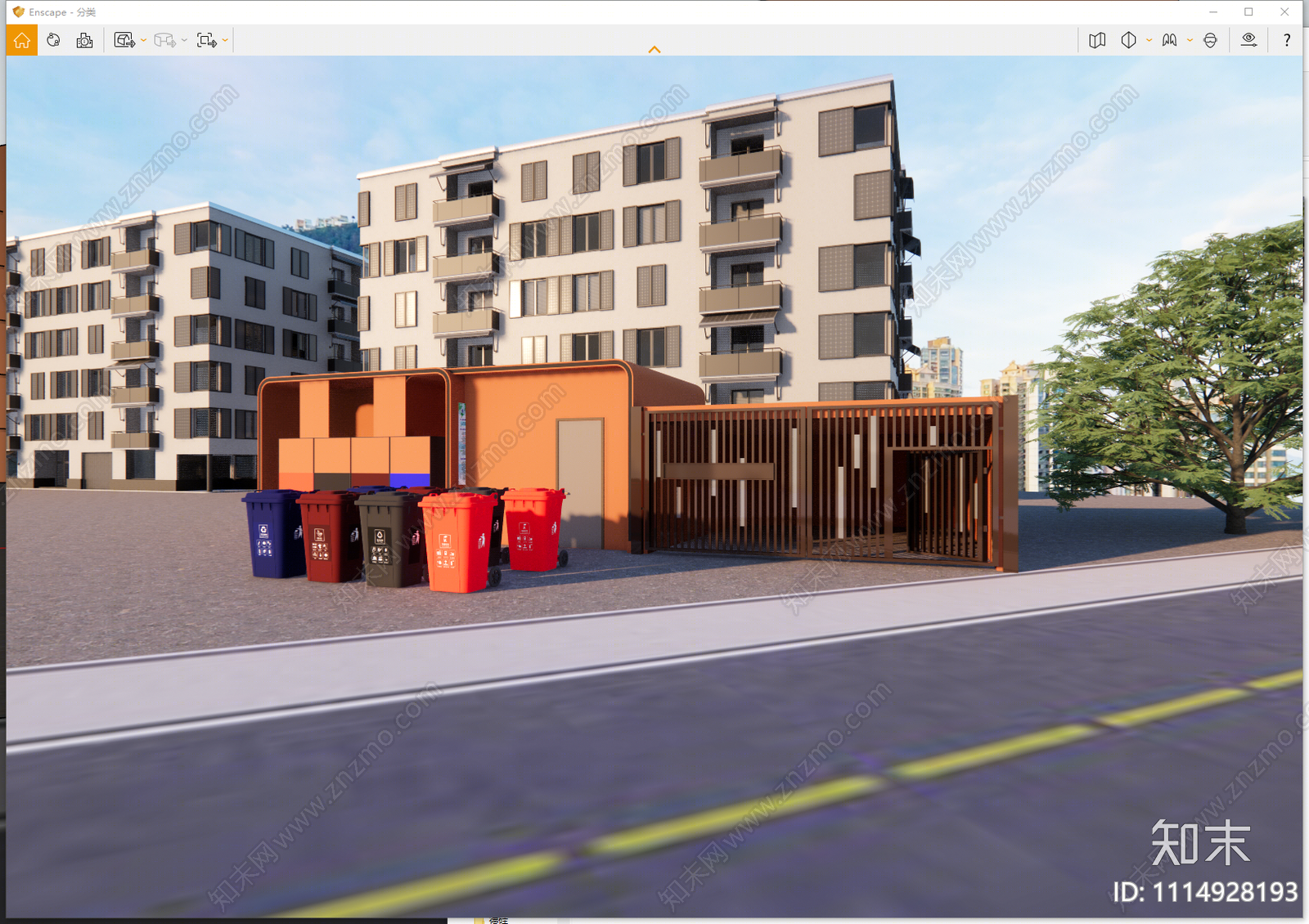Click the Executable export icon
The image size is (1309, 924).
(x=206, y=40)
